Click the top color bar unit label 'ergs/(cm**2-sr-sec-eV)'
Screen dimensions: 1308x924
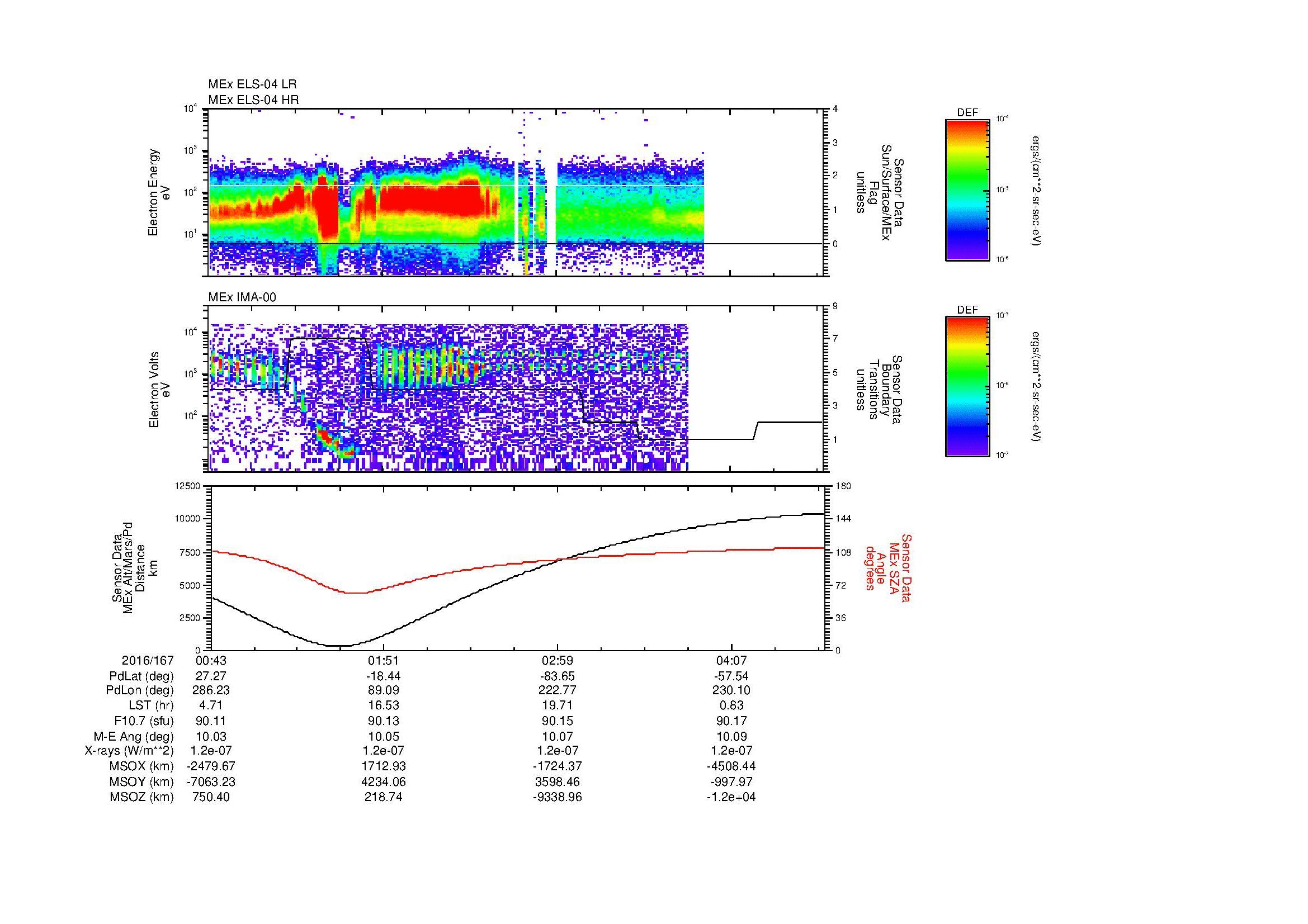pos(1037,191)
